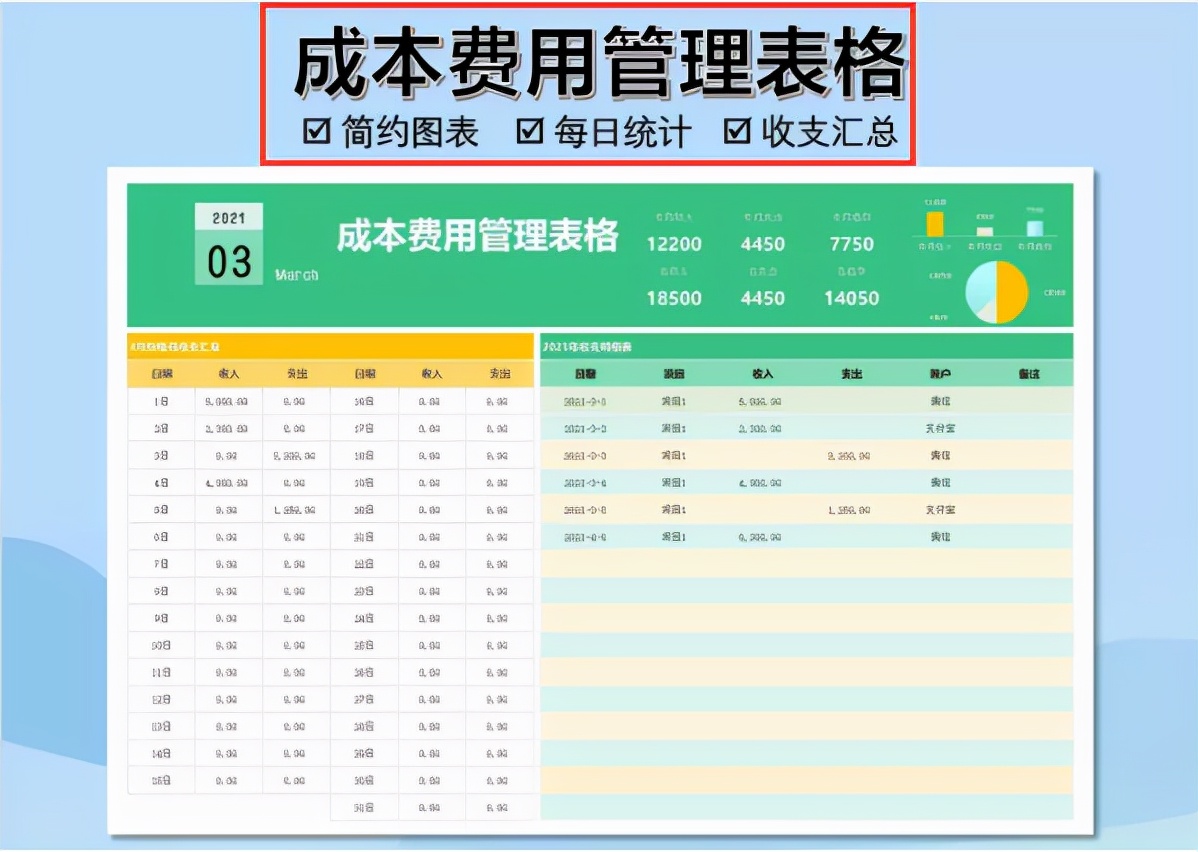1198x852 pixels.
Task: Expand the 日期 column header filter
Action: tap(584, 372)
